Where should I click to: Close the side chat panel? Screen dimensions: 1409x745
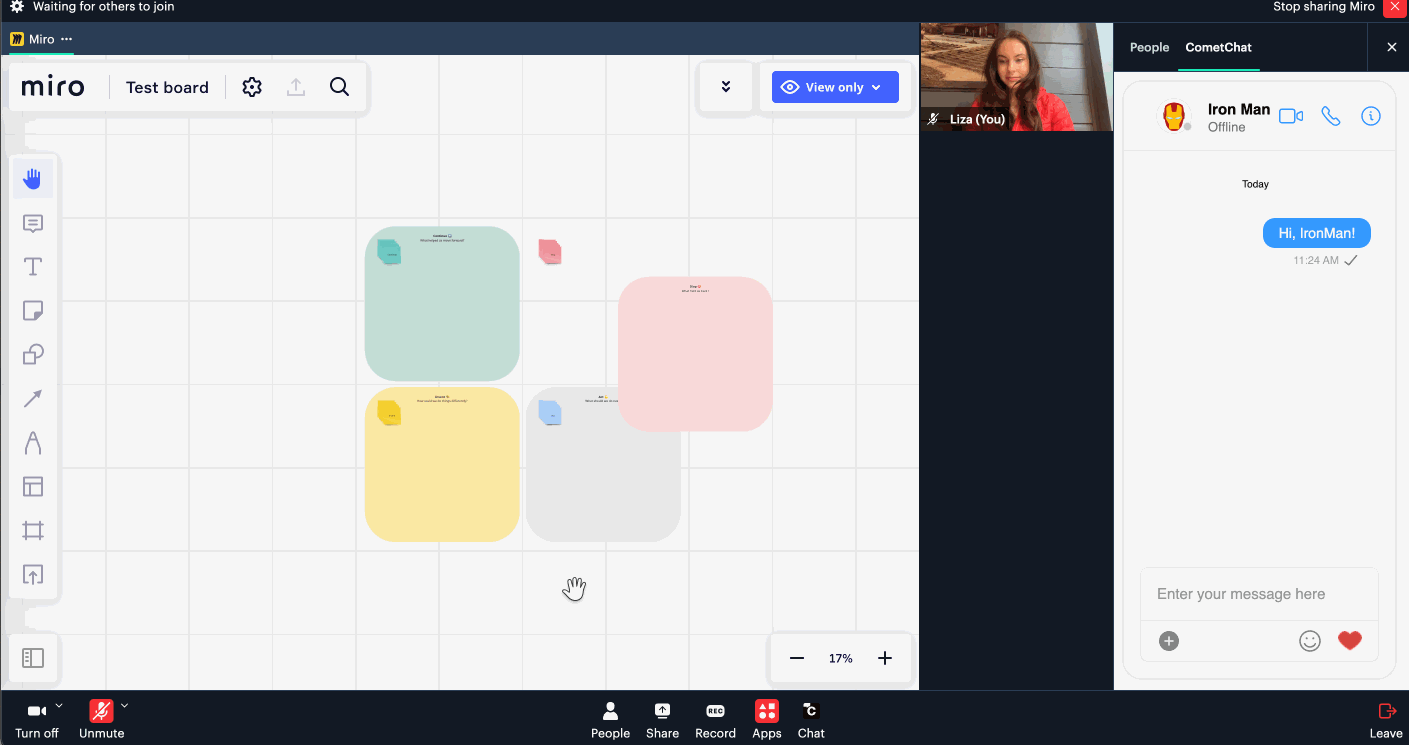(x=1391, y=47)
